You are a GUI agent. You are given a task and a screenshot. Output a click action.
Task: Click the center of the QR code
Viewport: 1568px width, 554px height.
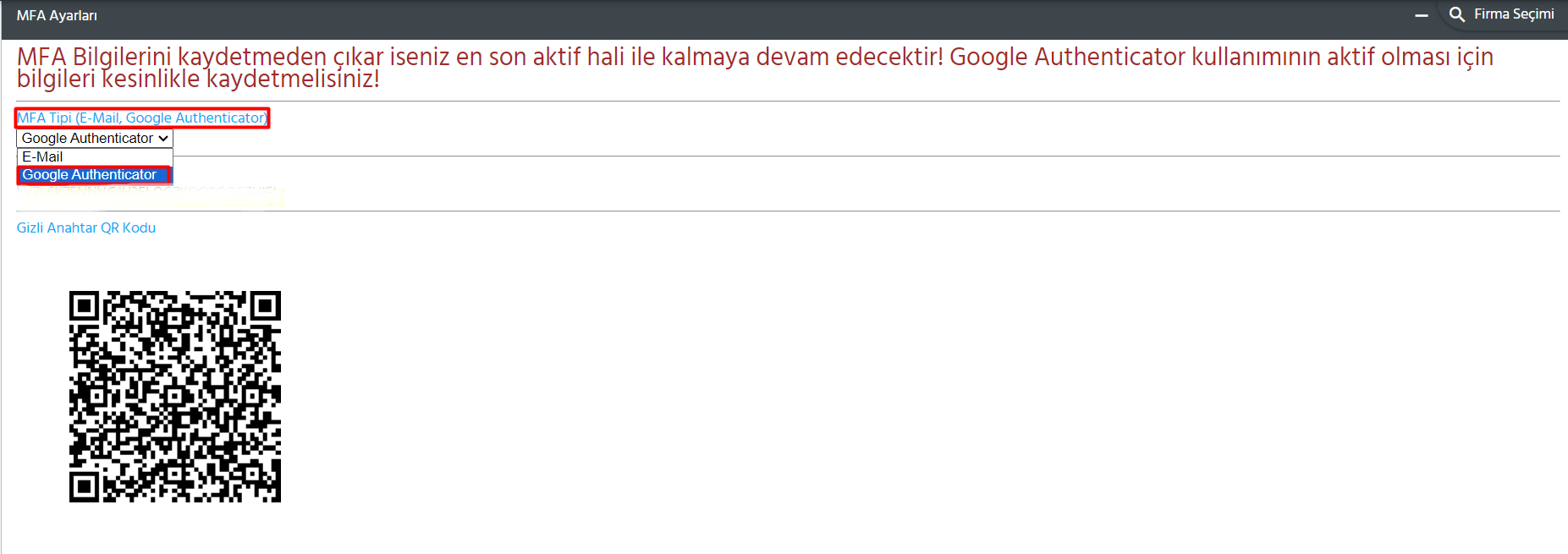pos(175,397)
